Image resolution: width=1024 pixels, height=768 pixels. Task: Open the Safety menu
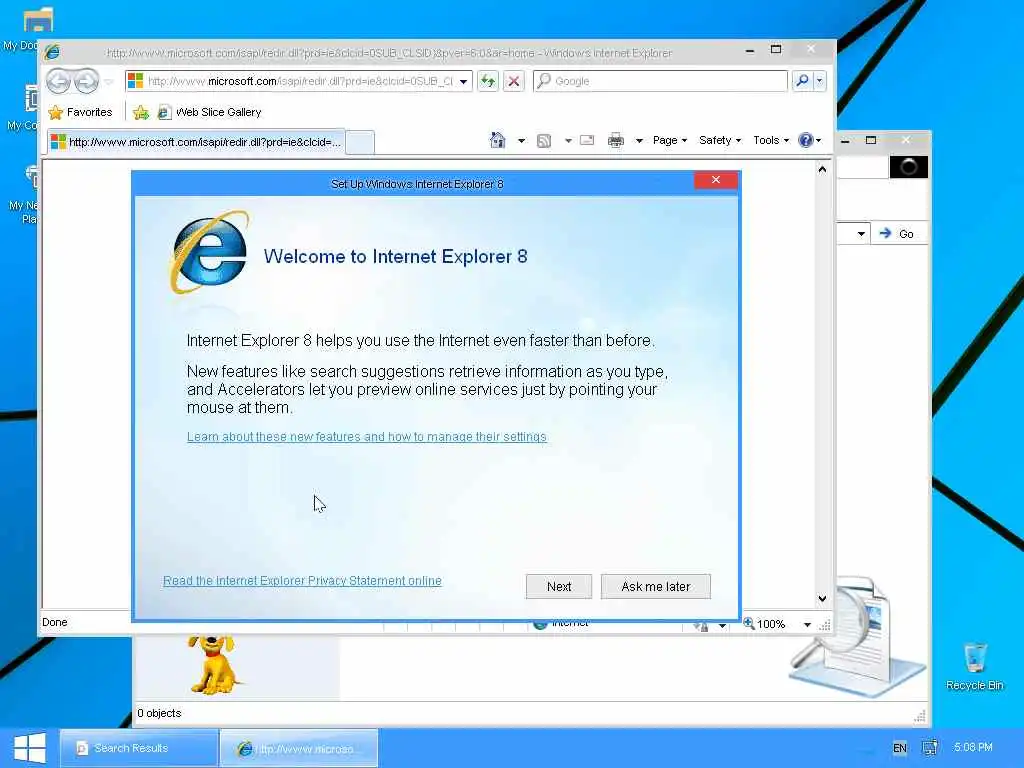coord(720,140)
